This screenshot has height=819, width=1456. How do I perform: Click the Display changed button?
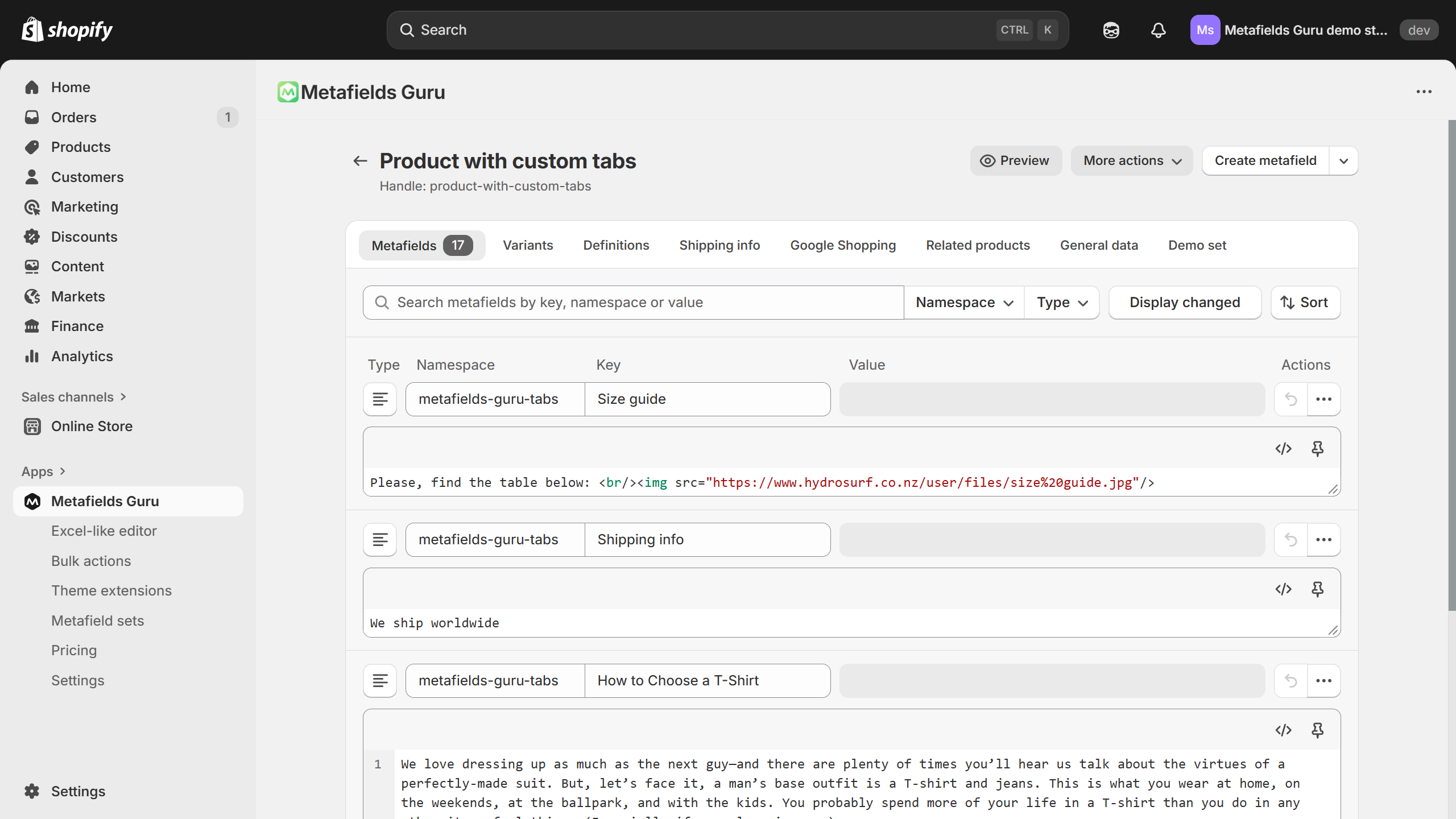pyautogui.click(x=1184, y=303)
